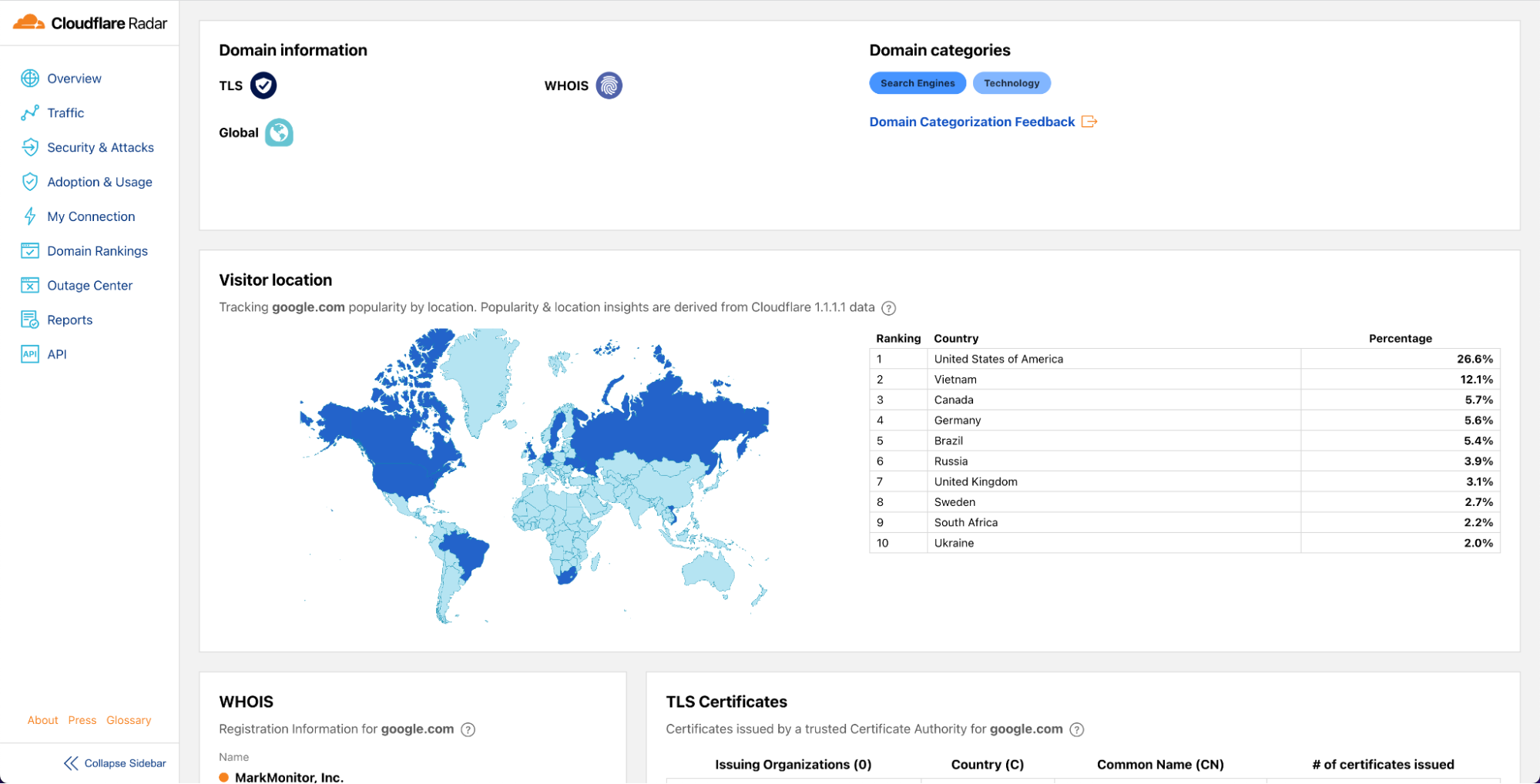Click the 26.6% percentage value

[x=1475, y=360]
